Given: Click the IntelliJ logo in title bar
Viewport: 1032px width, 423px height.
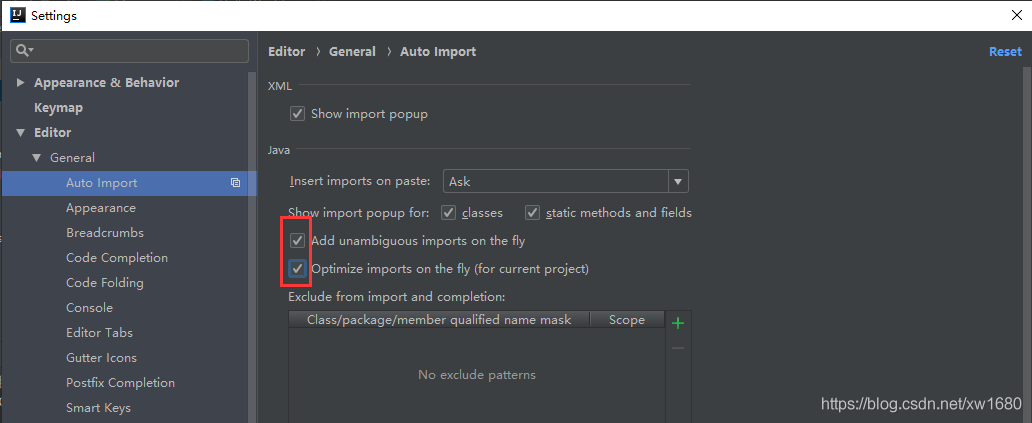Looking at the screenshot, I should point(18,15).
